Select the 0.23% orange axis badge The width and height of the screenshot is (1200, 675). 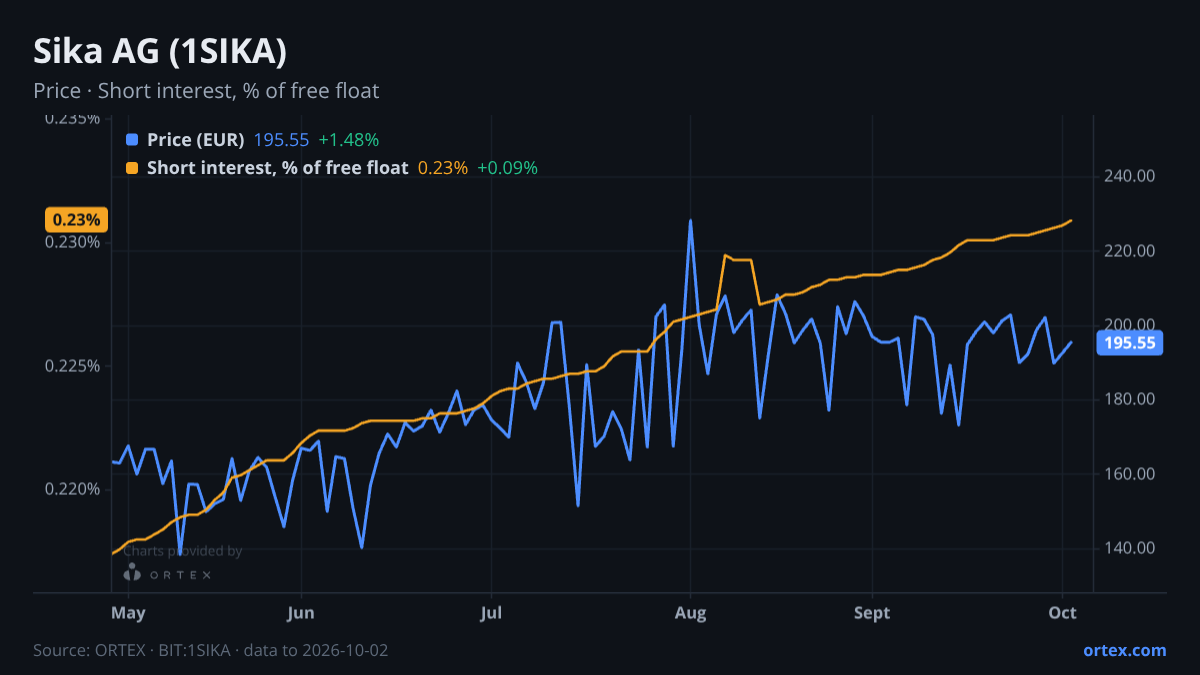[76, 220]
